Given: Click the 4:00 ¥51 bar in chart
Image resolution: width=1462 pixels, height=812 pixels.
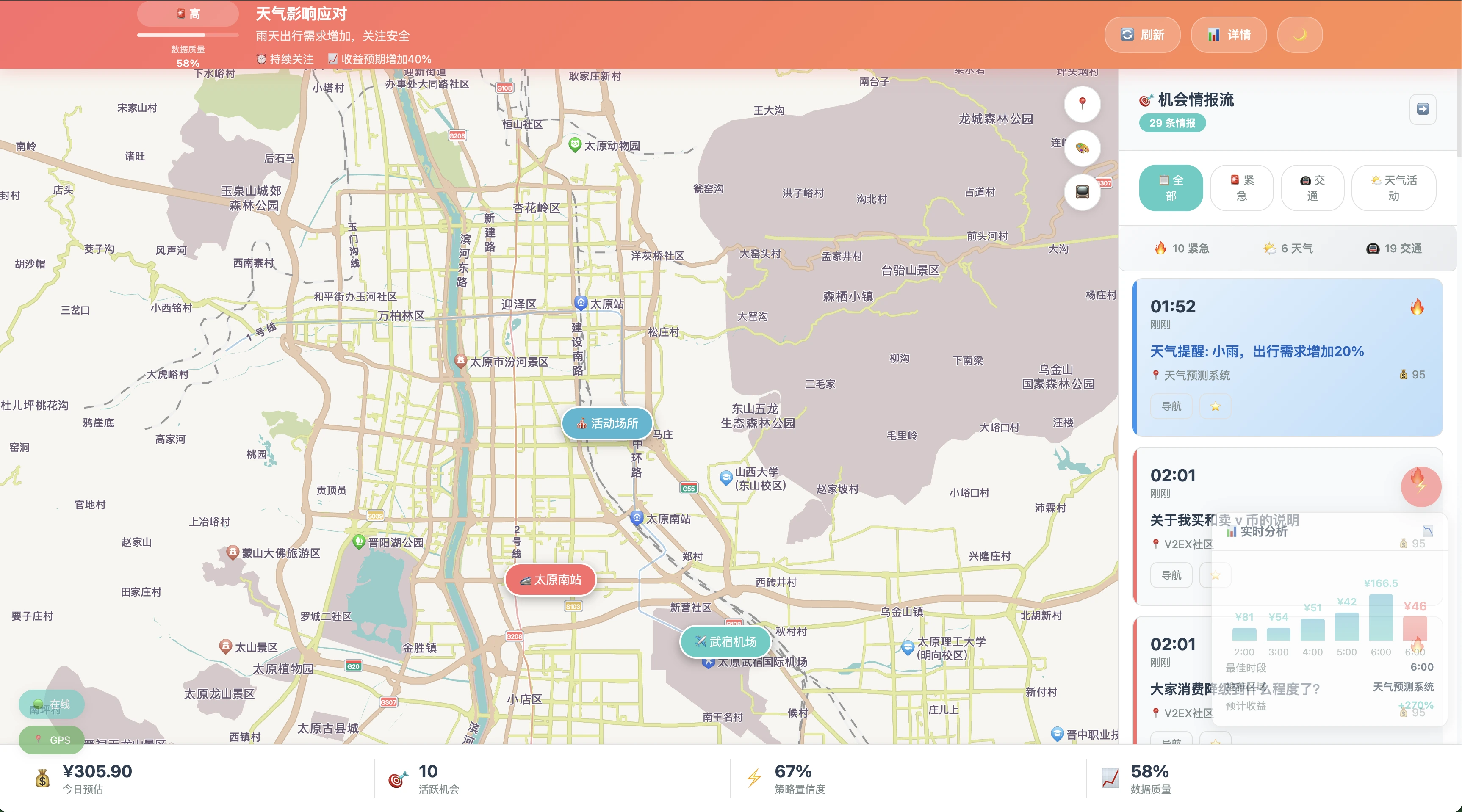Looking at the screenshot, I should pos(1313,630).
